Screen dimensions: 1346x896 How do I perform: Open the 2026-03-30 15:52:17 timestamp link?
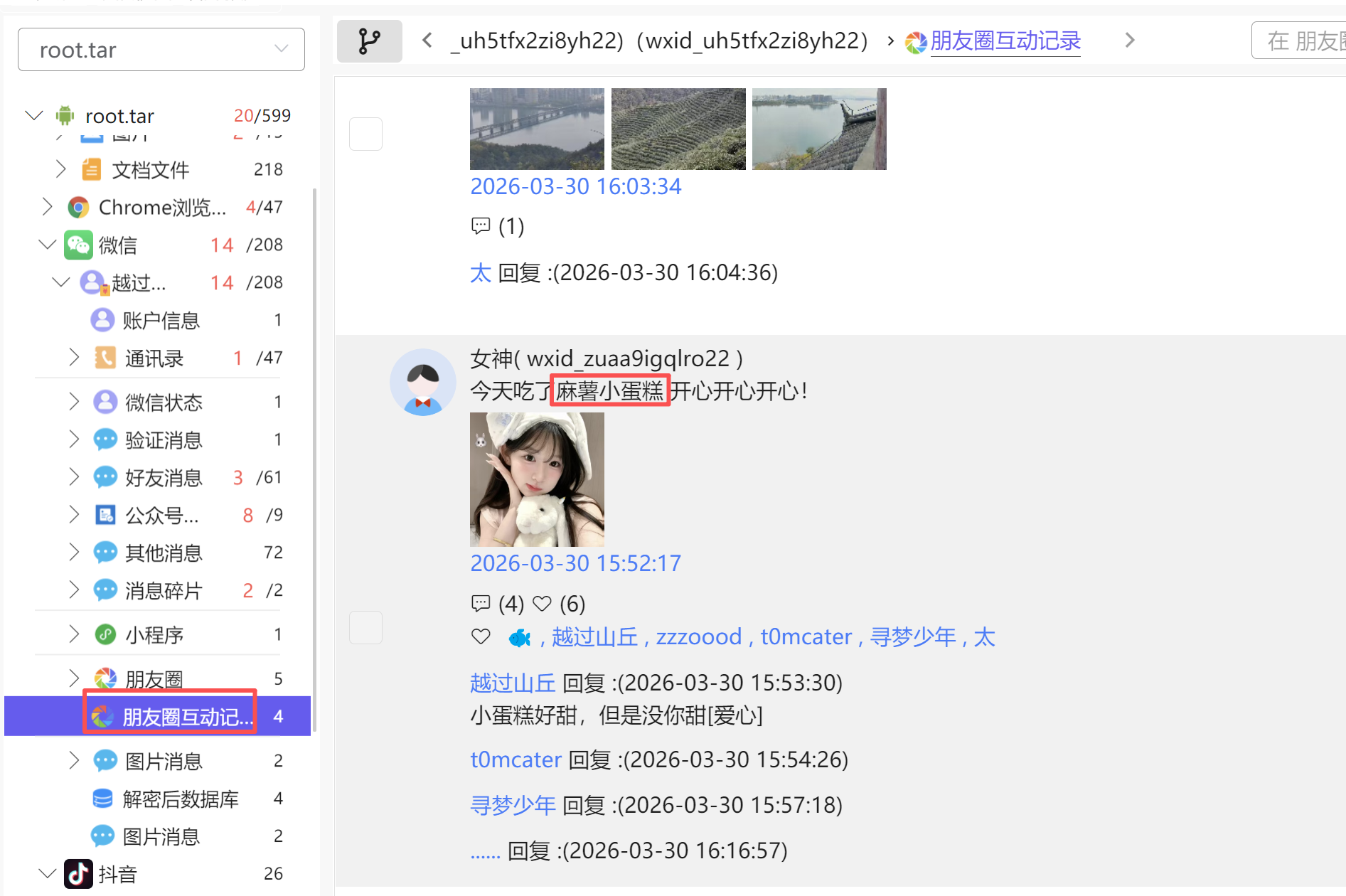tap(575, 563)
